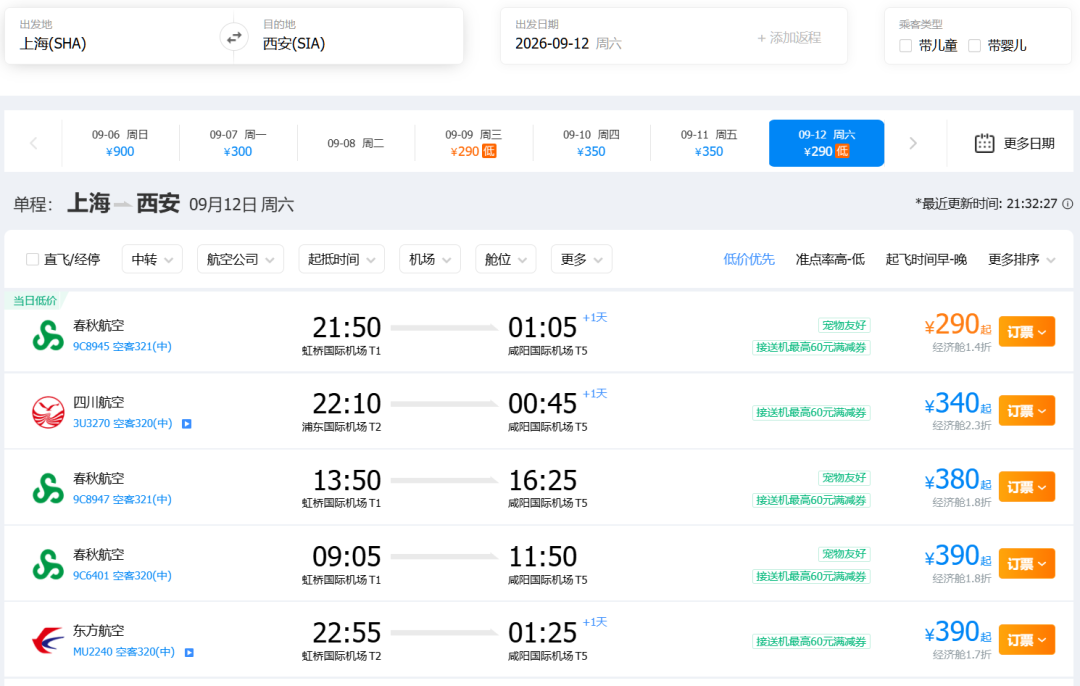This screenshot has height=686, width=1080.
Task: Open flight details link 9C6401 空客320(中)
Action: [123, 576]
